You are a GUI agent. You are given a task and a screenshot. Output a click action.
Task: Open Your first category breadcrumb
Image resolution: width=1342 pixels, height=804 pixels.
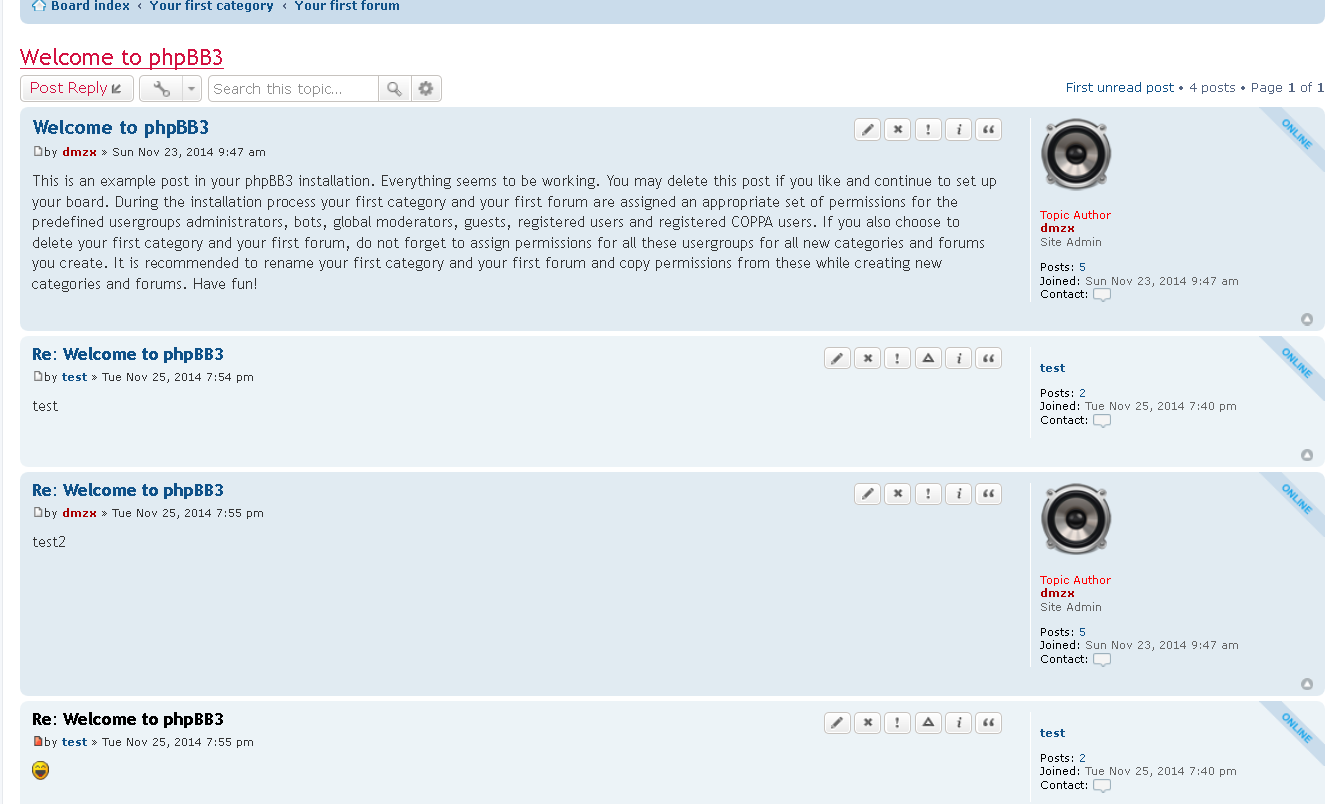pos(211,6)
